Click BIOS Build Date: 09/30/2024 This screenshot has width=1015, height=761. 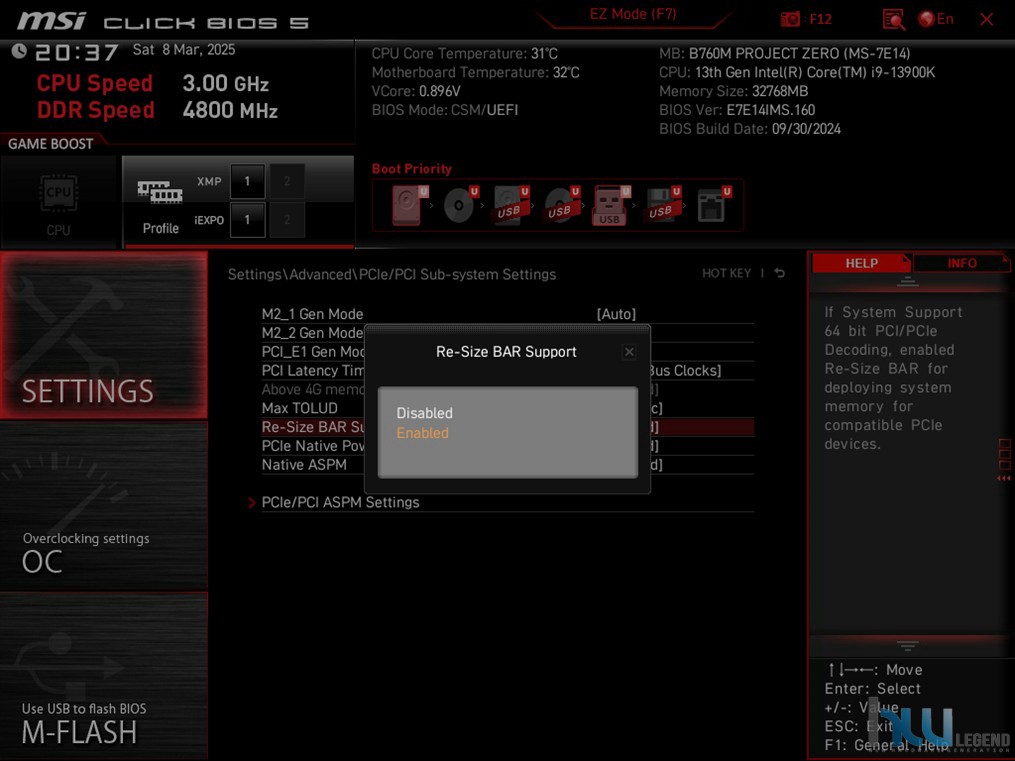(750, 129)
